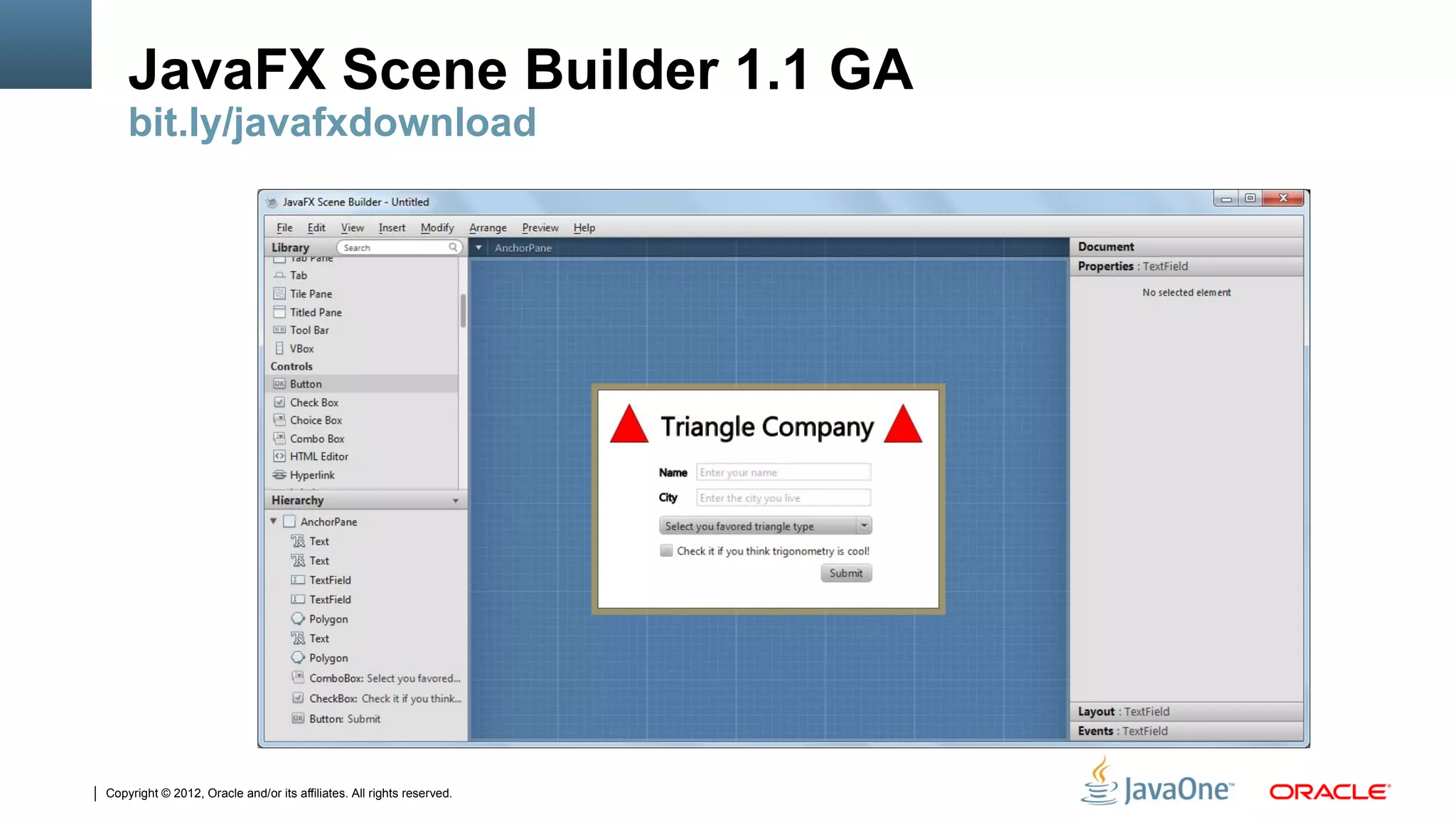
Task: Open the Help menu
Action: (584, 227)
